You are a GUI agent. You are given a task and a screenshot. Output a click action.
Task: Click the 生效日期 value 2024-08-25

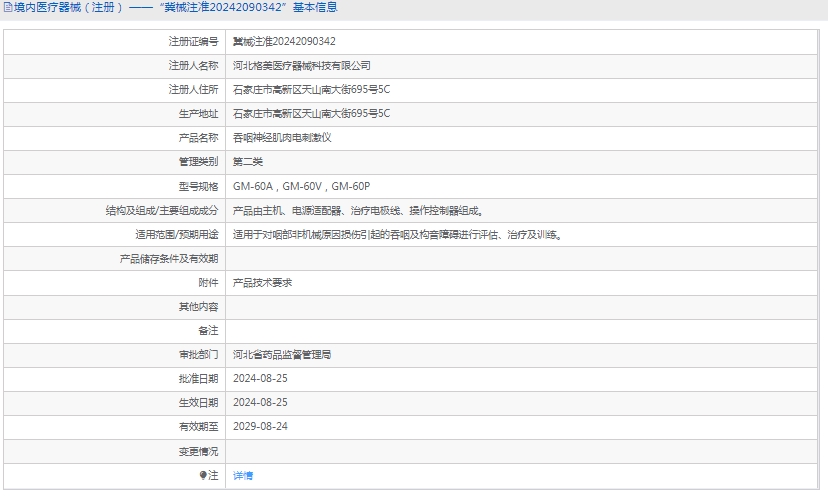coord(260,402)
